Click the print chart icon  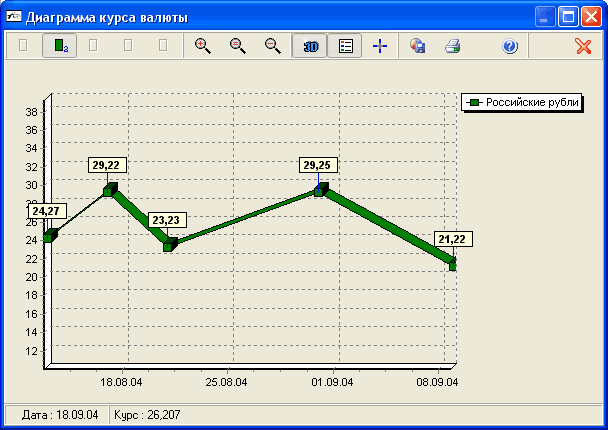pos(452,46)
